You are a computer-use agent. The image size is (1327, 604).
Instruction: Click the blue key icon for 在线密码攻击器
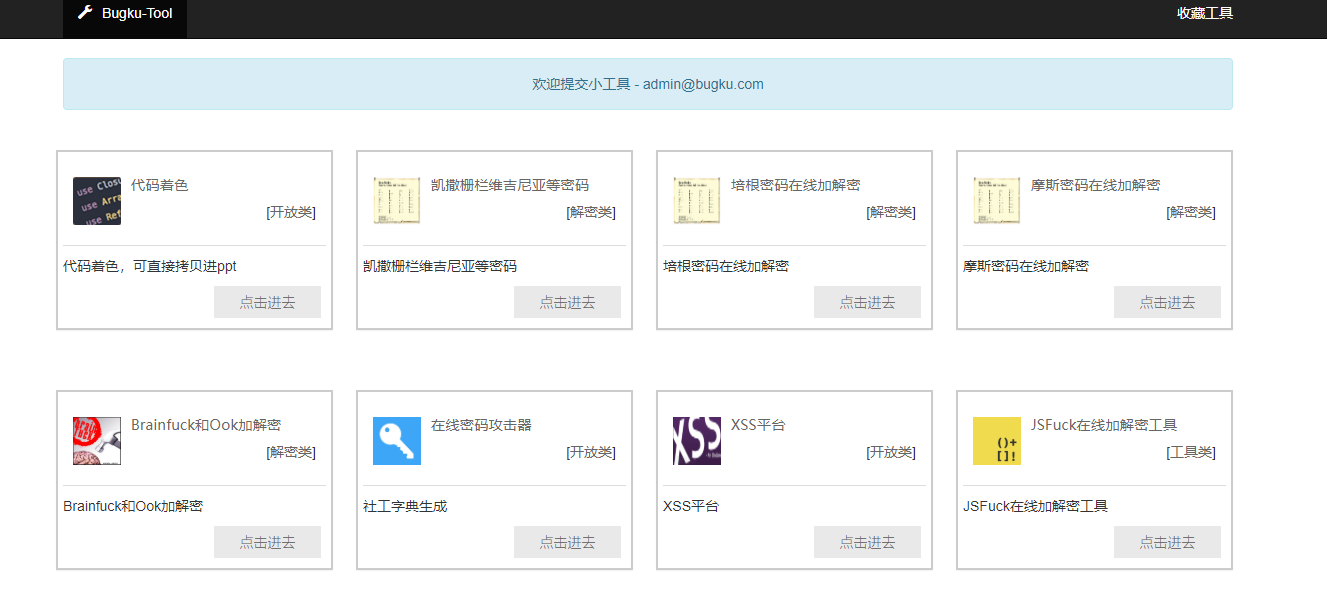396,440
